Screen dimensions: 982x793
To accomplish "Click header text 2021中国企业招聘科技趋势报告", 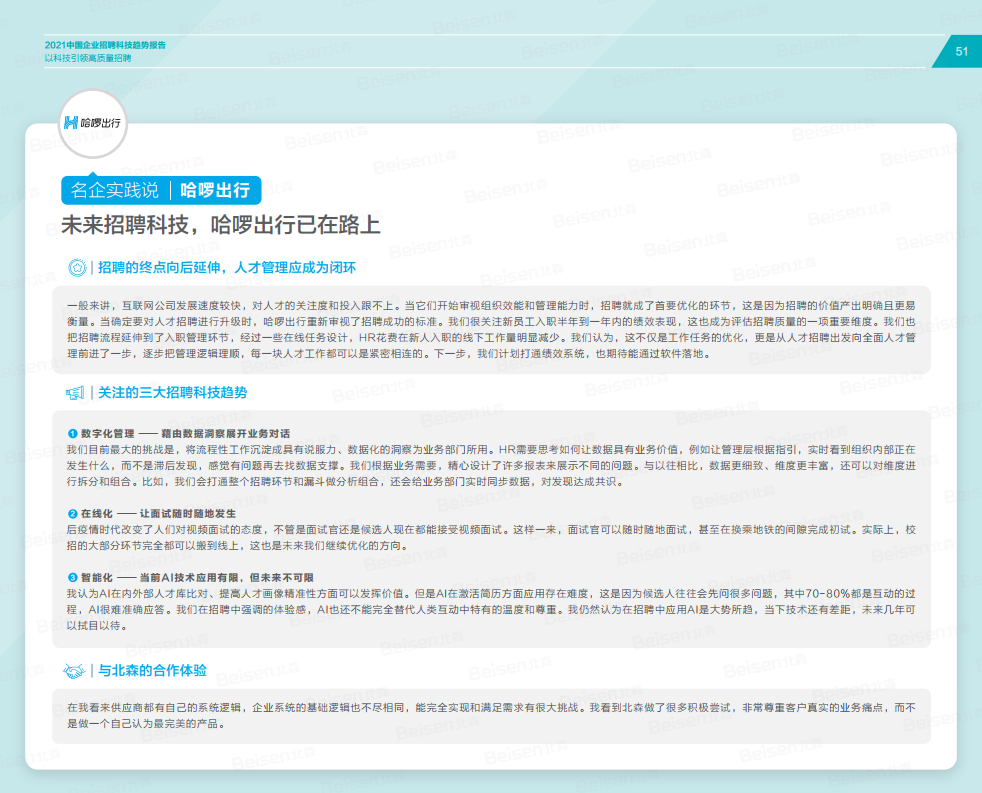I will 105,45.
